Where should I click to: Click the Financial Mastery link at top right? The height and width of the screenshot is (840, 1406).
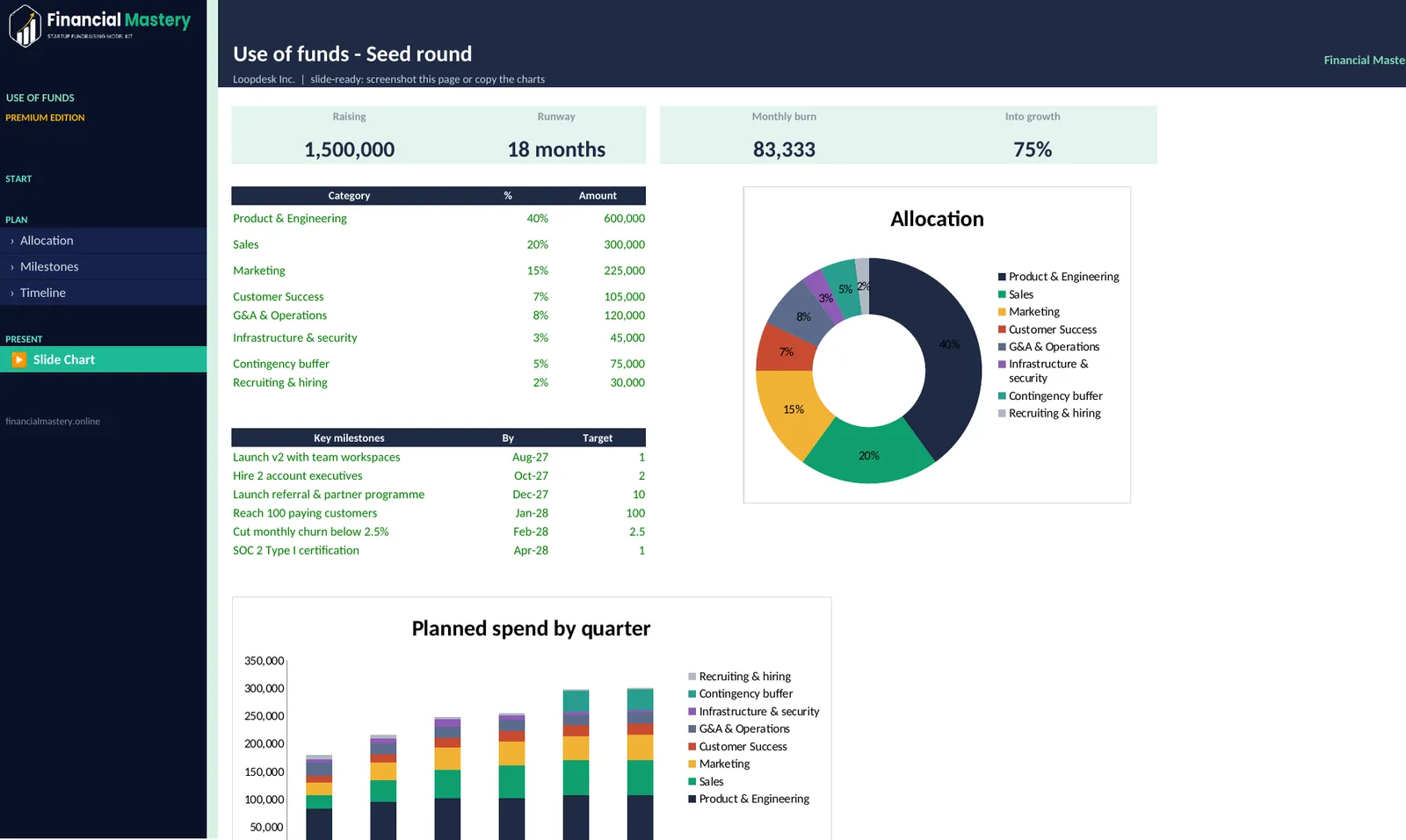click(1364, 61)
